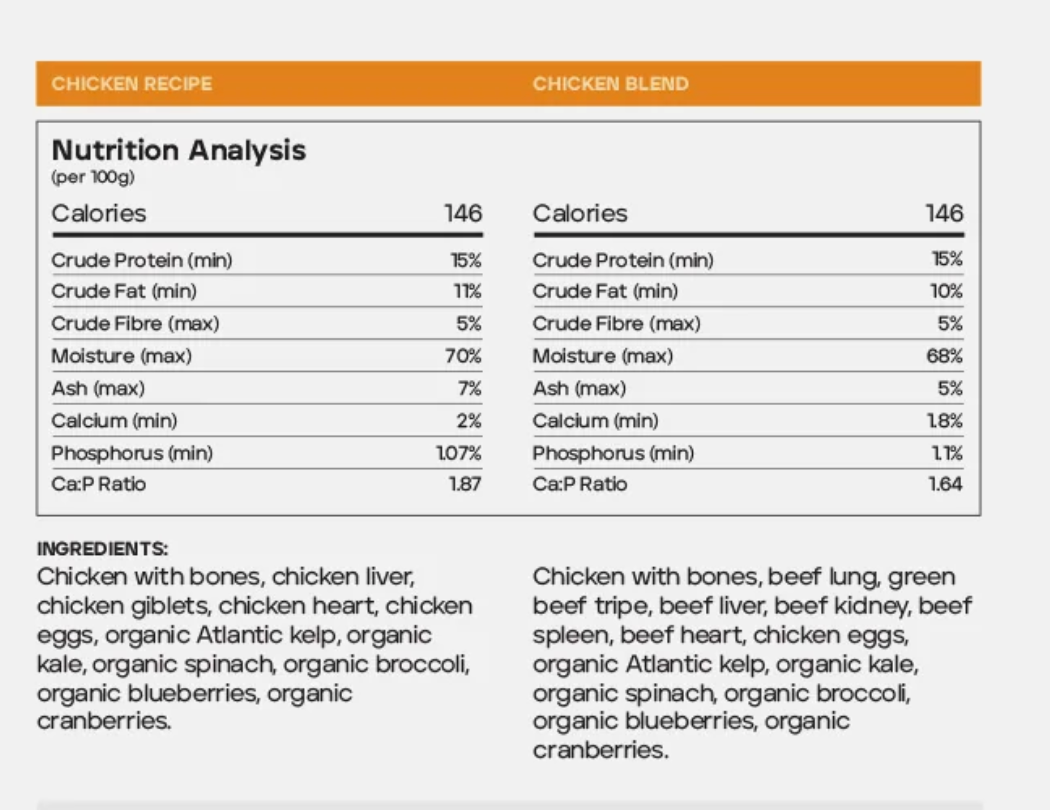
Task: Click Calcium 1.8% value in Chicken Blend
Action: pyautogui.click(x=946, y=421)
